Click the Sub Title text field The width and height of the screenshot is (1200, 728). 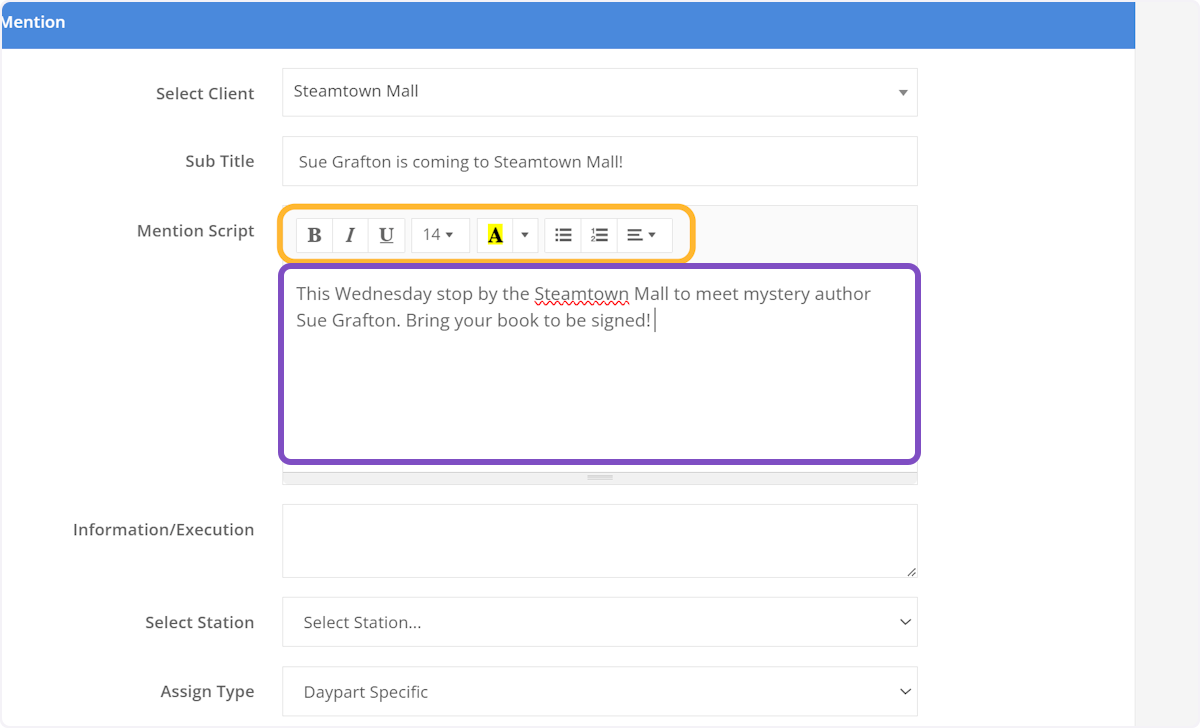[599, 161]
